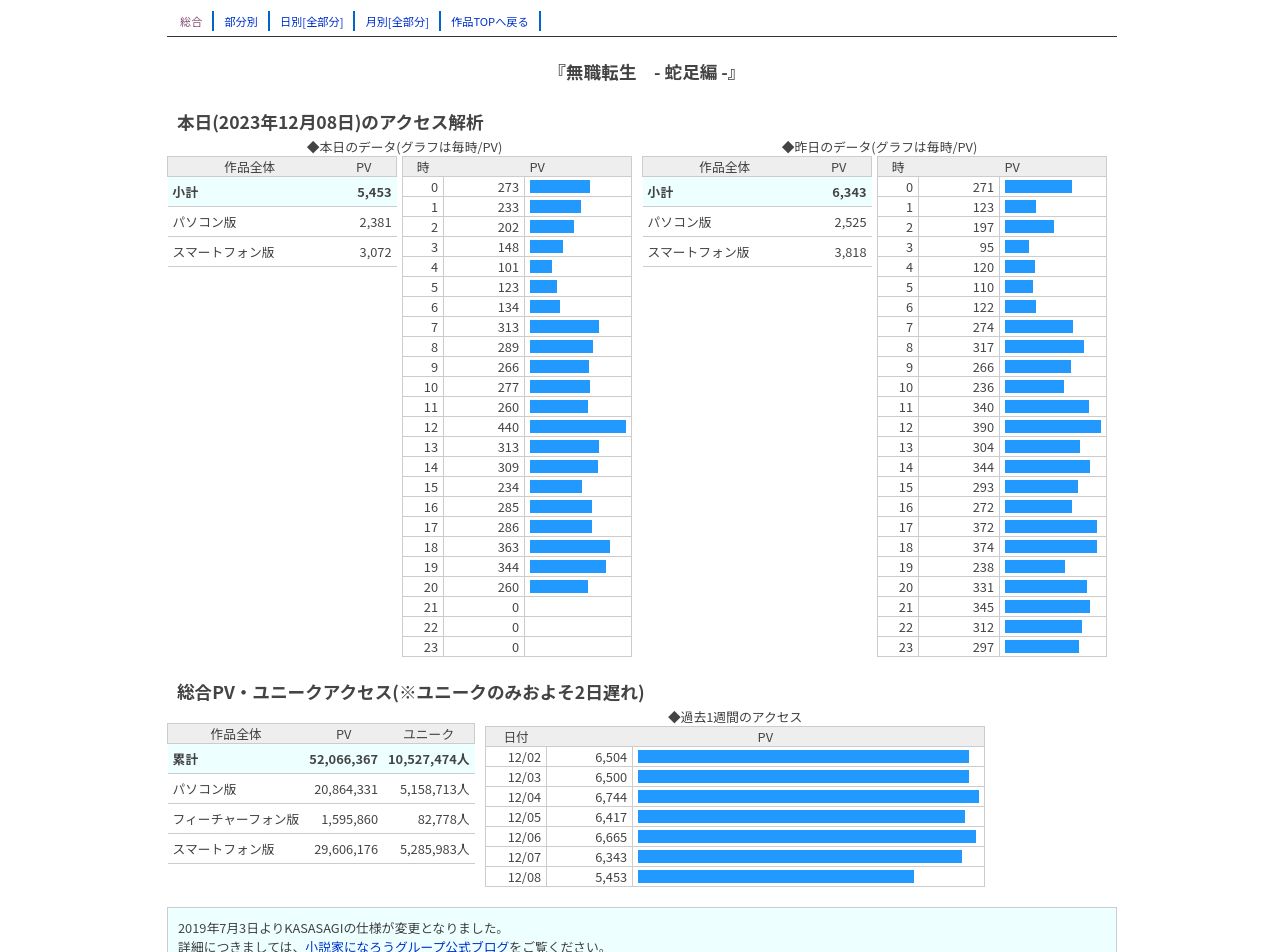Click today's hour 18 PV value 363
Screen dimensions: 1284x952
coord(508,547)
